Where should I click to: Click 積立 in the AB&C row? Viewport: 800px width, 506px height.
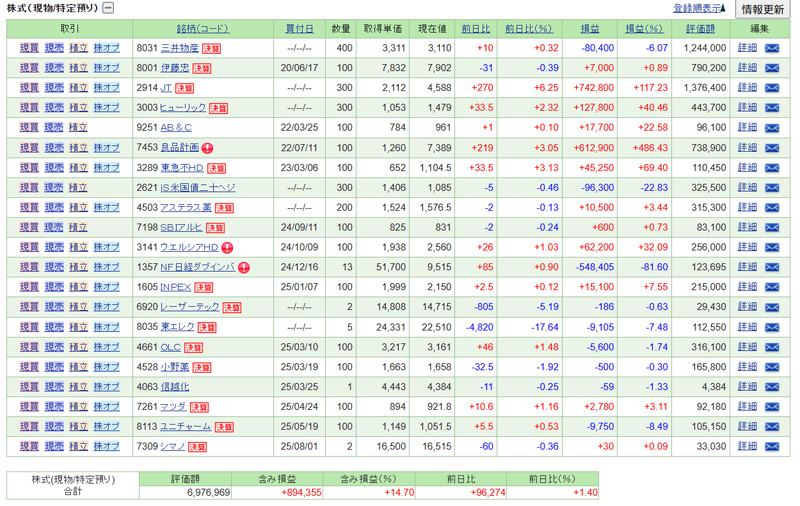click(x=78, y=128)
